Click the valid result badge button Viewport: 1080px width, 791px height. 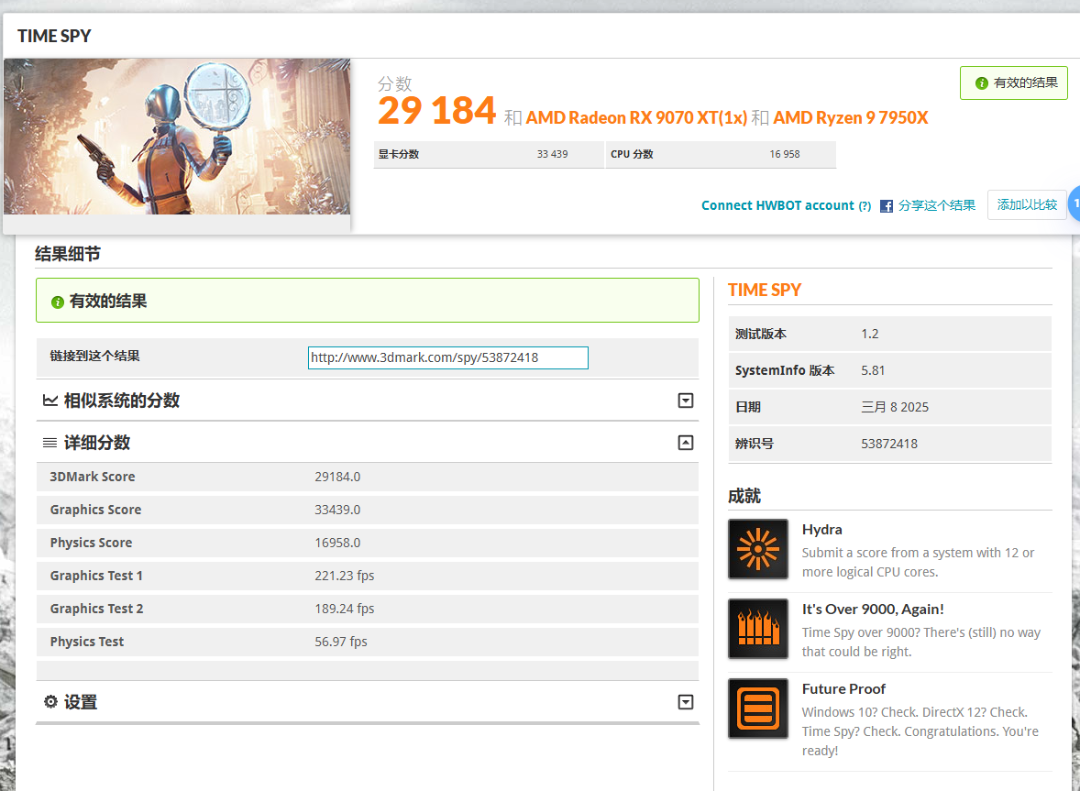pyautogui.click(x=1013, y=83)
